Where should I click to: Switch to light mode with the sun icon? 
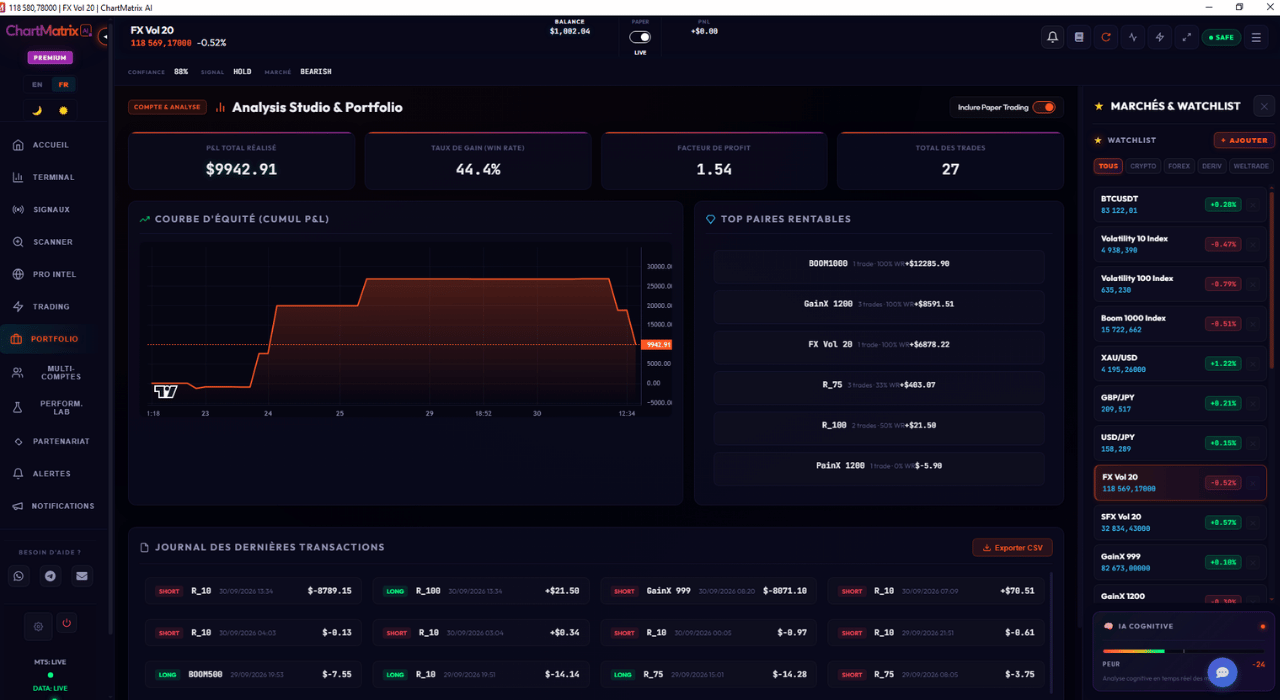(64, 110)
